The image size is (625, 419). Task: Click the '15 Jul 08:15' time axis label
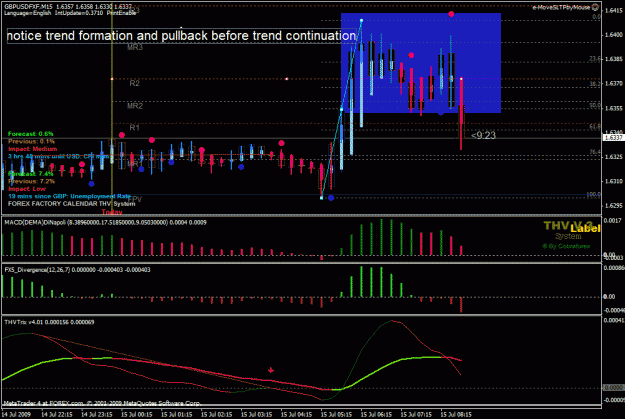(456, 415)
